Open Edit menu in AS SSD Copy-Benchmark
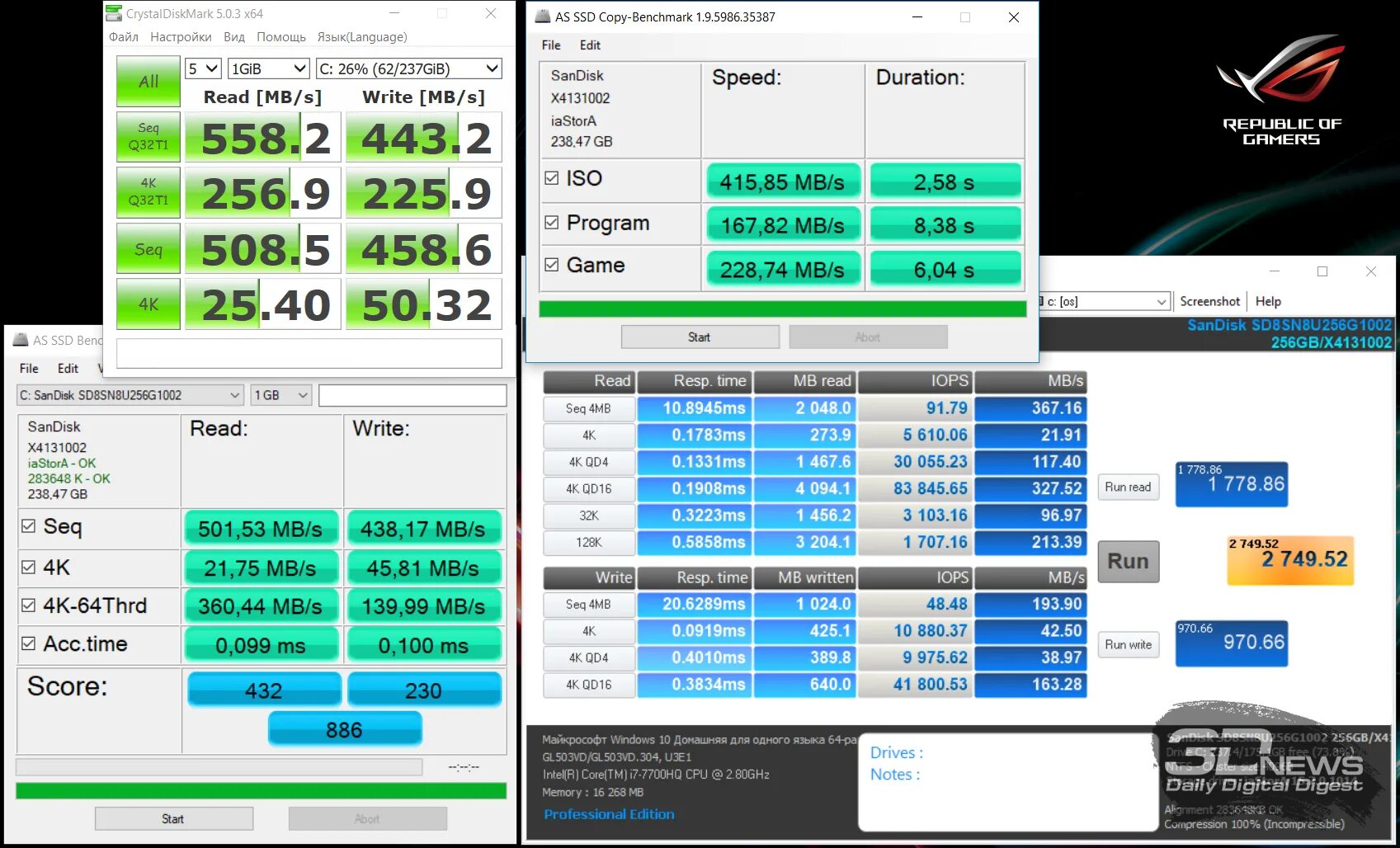 click(x=590, y=45)
